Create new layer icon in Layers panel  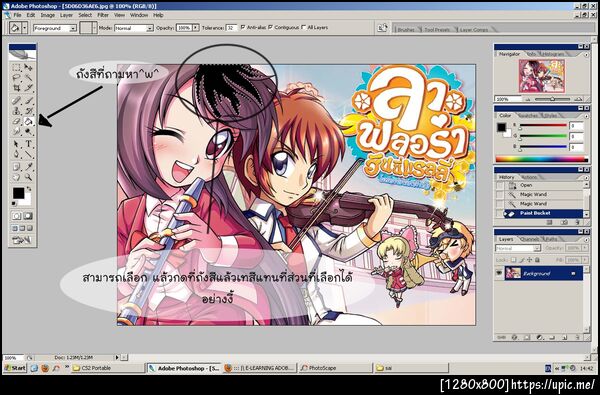565,338
